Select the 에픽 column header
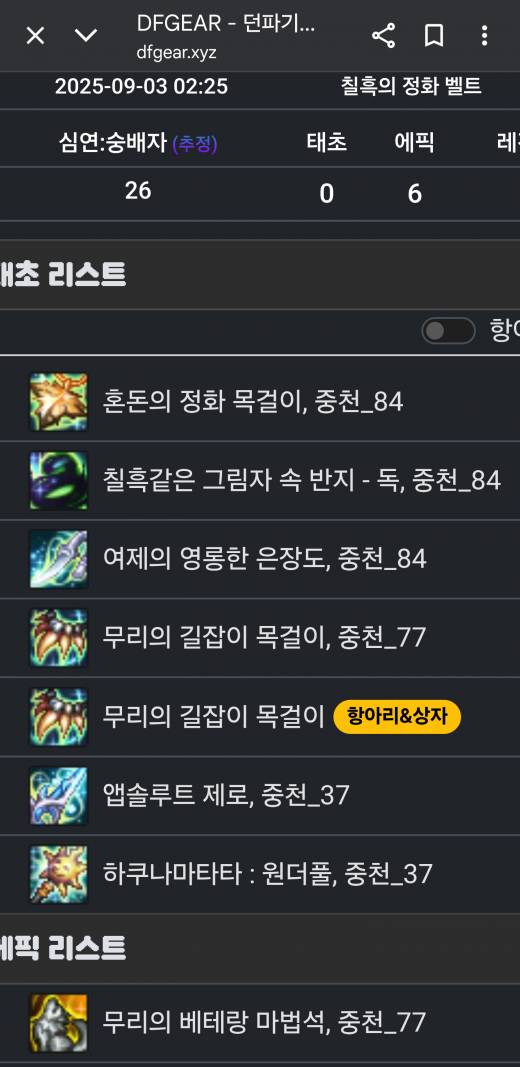520x1067 pixels. 415,143
